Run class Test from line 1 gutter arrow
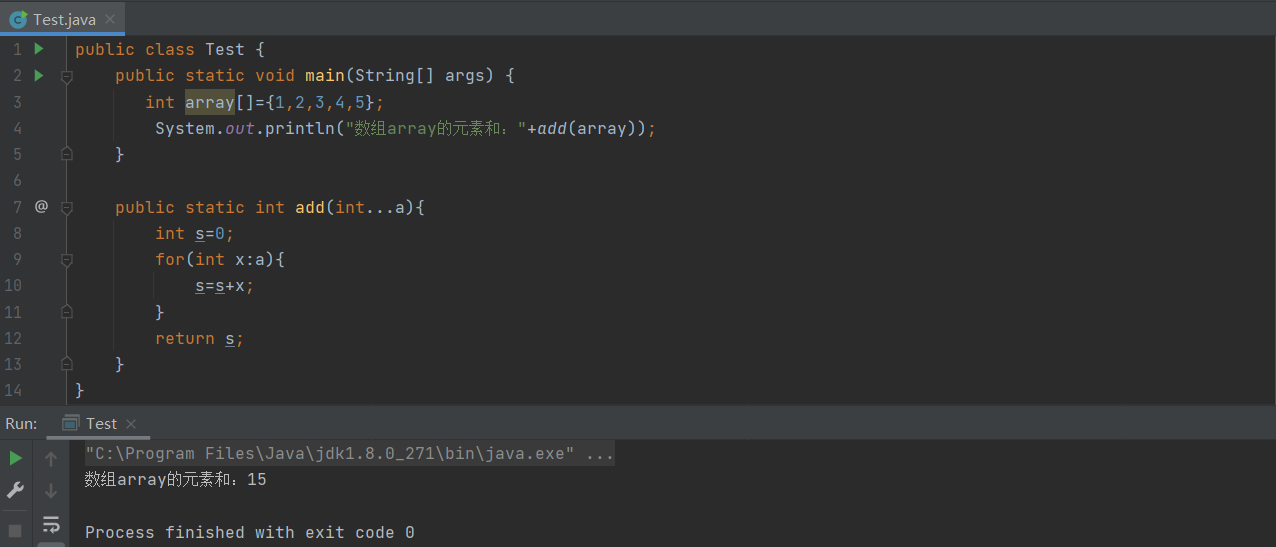Image resolution: width=1276 pixels, height=547 pixels. [x=39, y=49]
